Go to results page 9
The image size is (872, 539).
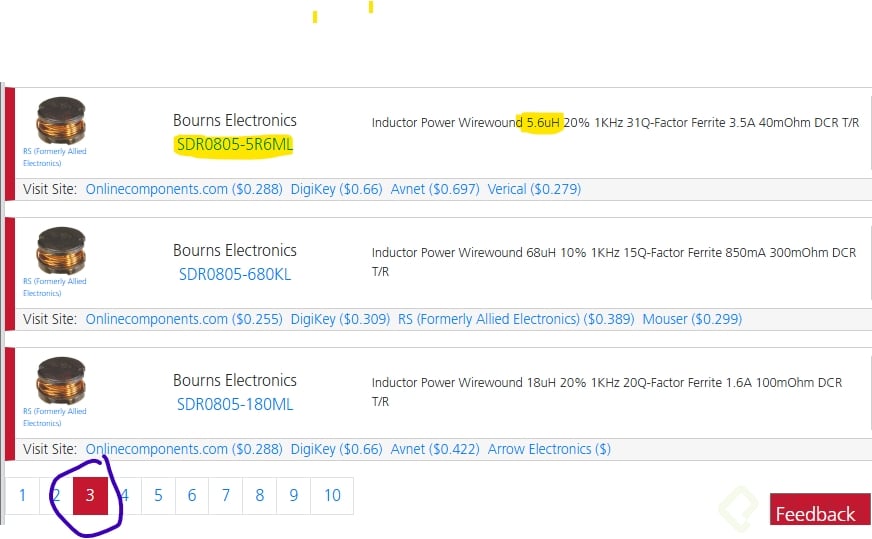click(294, 495)
